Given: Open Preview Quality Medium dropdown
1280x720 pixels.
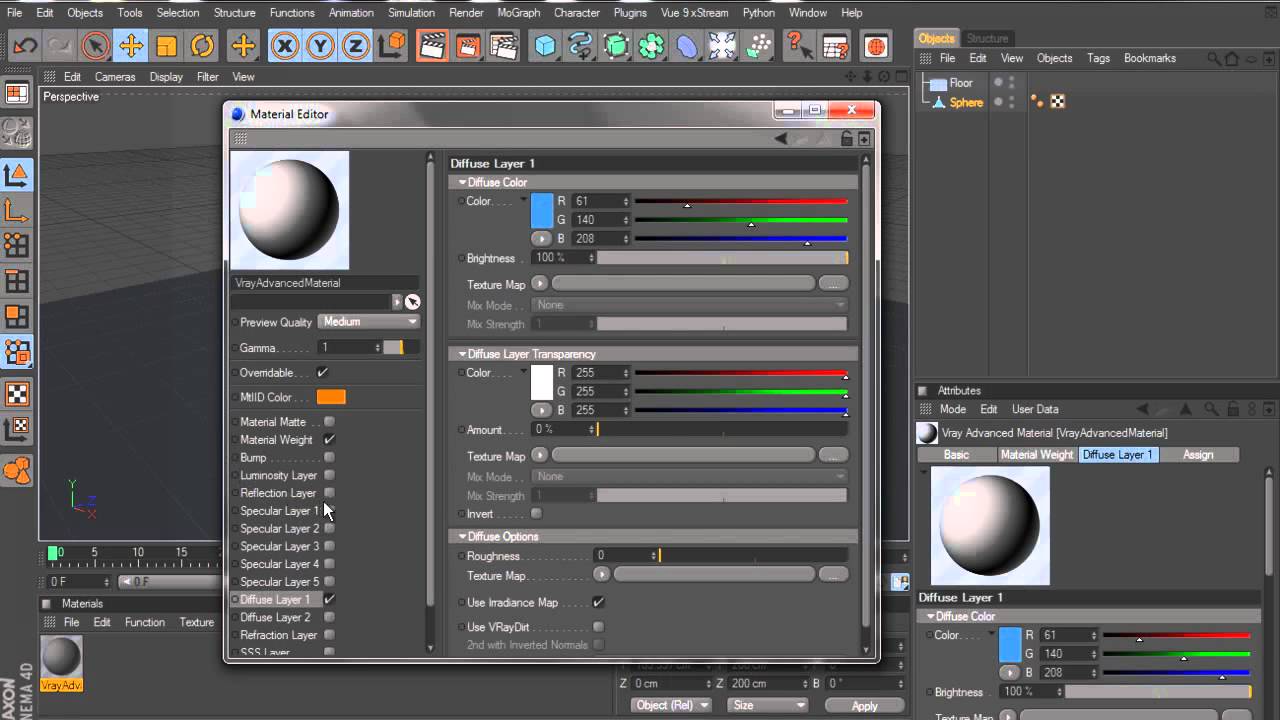Looking at the screenshot, I should [x=369, y=322].
